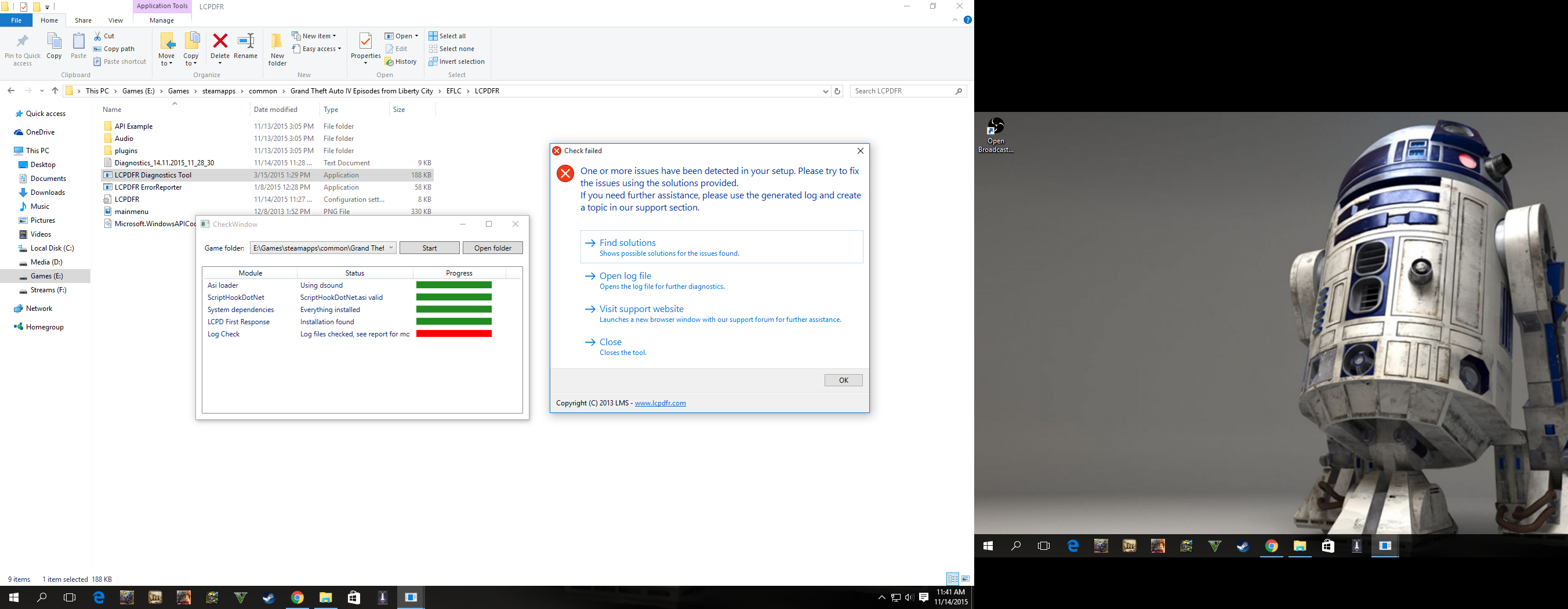Click the steamapps breadcrumb in the address bar

tap(219, 90)
